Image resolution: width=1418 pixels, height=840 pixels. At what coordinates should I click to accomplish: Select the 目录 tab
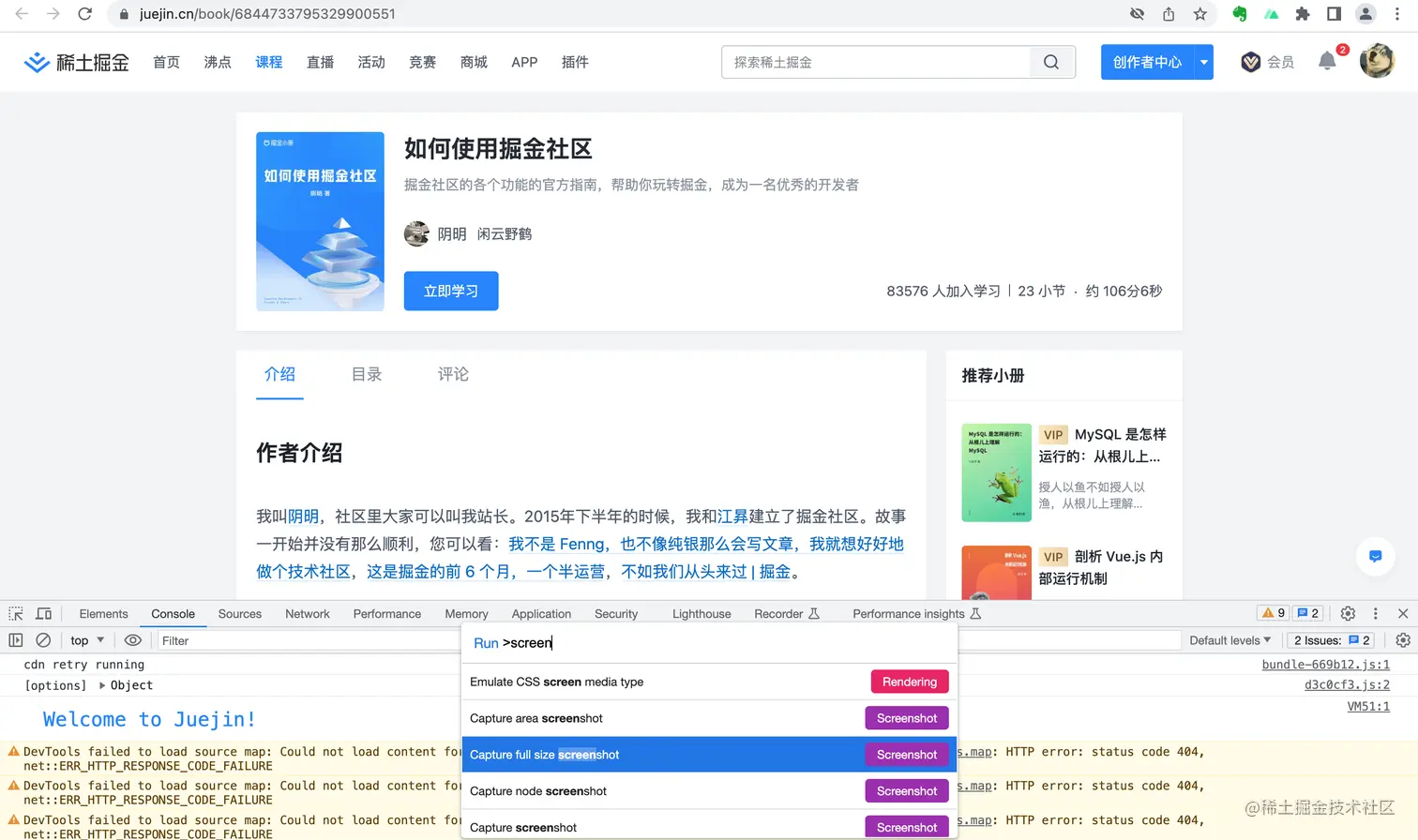[367, 374]
